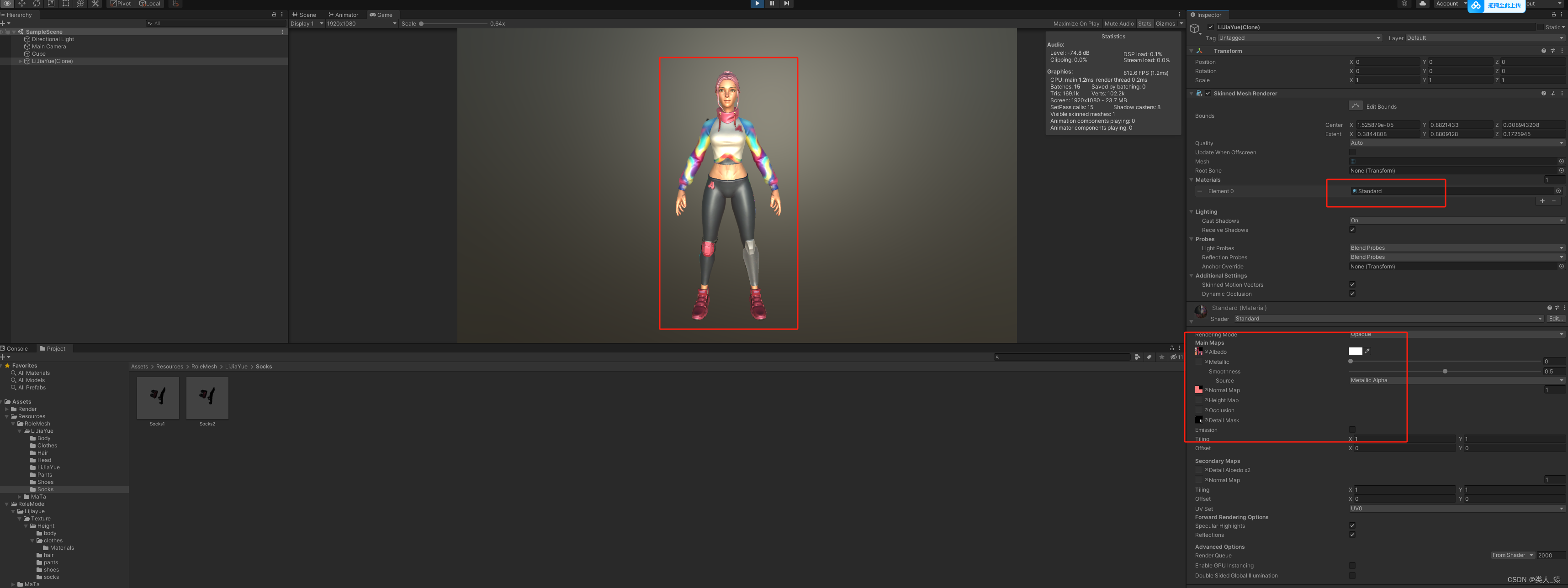Collapse the Materials section
1568x588 pixels.
pyautogui.click(x=1192, y=180)
